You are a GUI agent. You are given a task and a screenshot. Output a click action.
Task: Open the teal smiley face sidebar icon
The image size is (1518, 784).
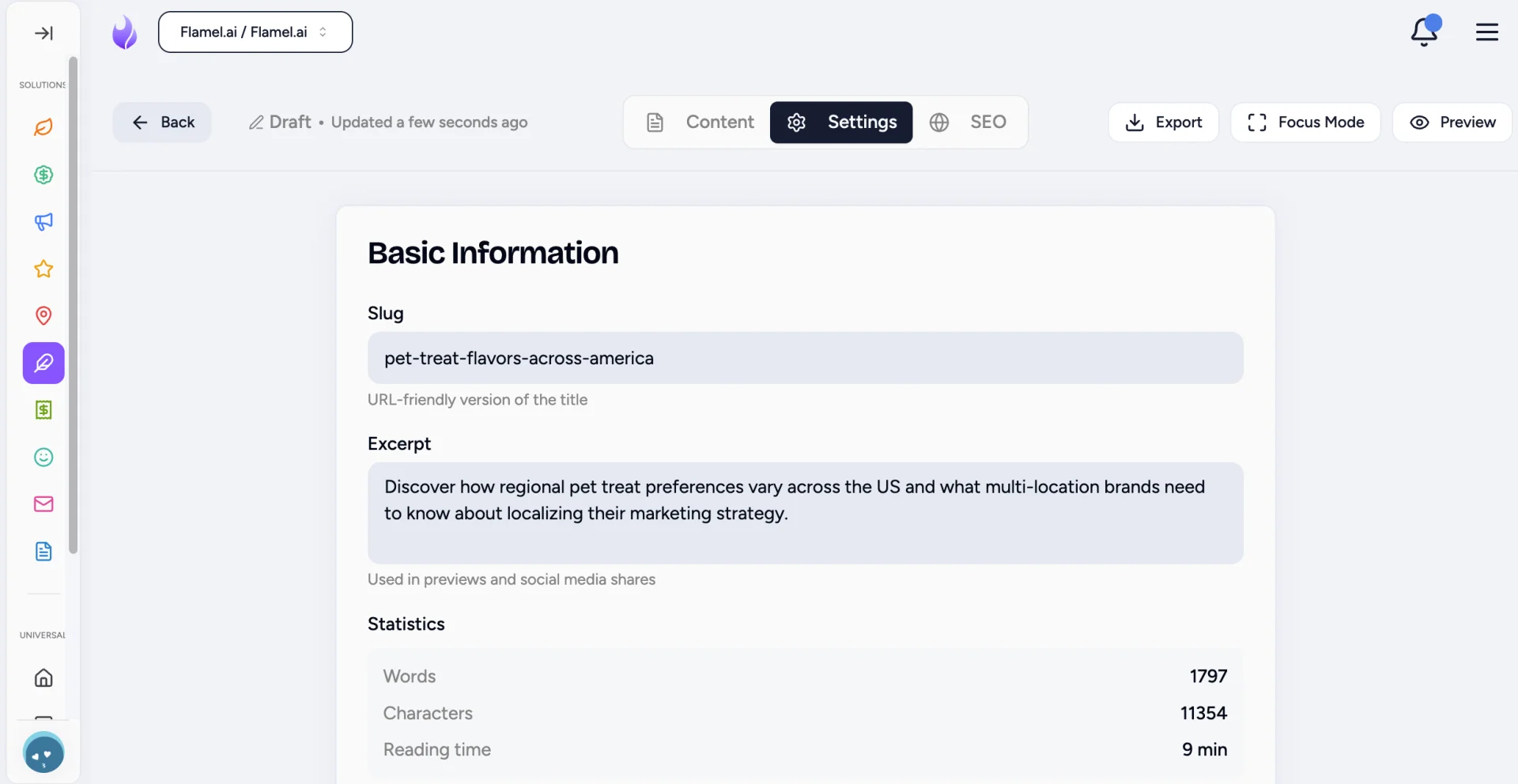(43, 457)
